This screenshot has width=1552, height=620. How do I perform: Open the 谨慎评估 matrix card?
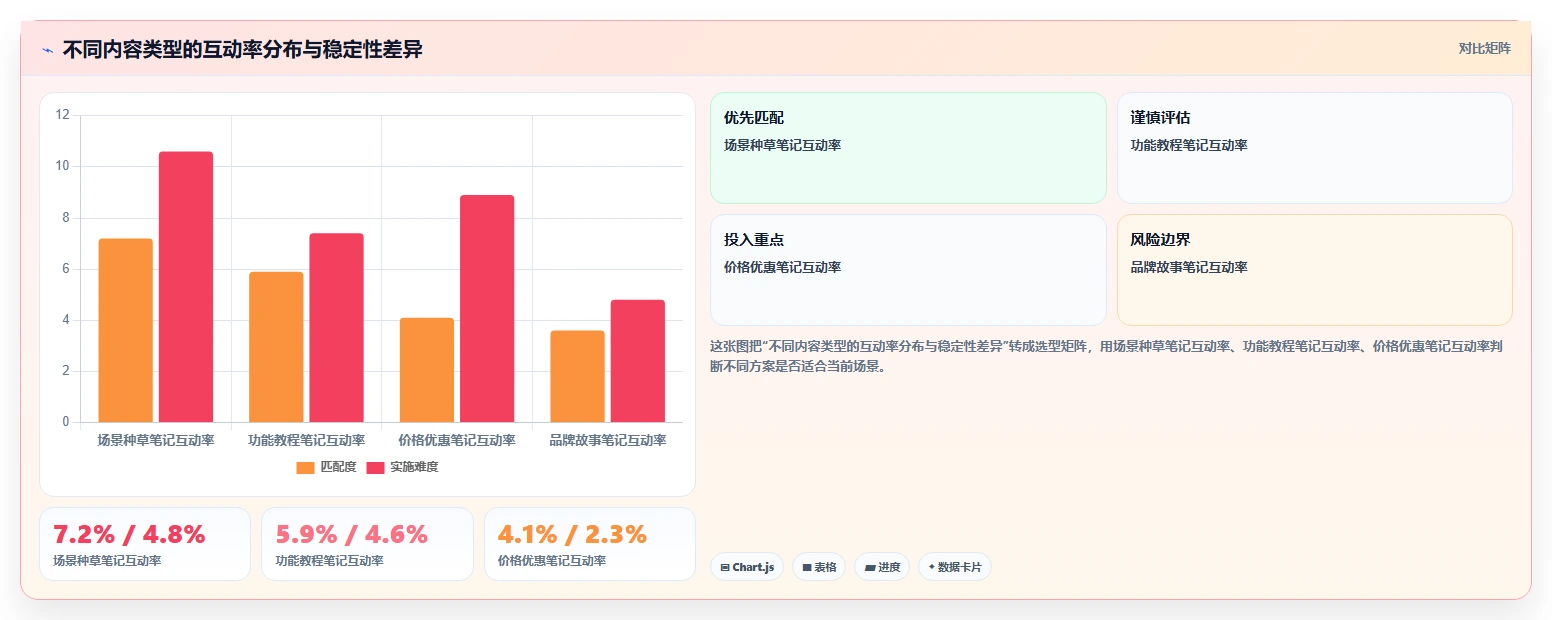click(x=1314, y=148)
